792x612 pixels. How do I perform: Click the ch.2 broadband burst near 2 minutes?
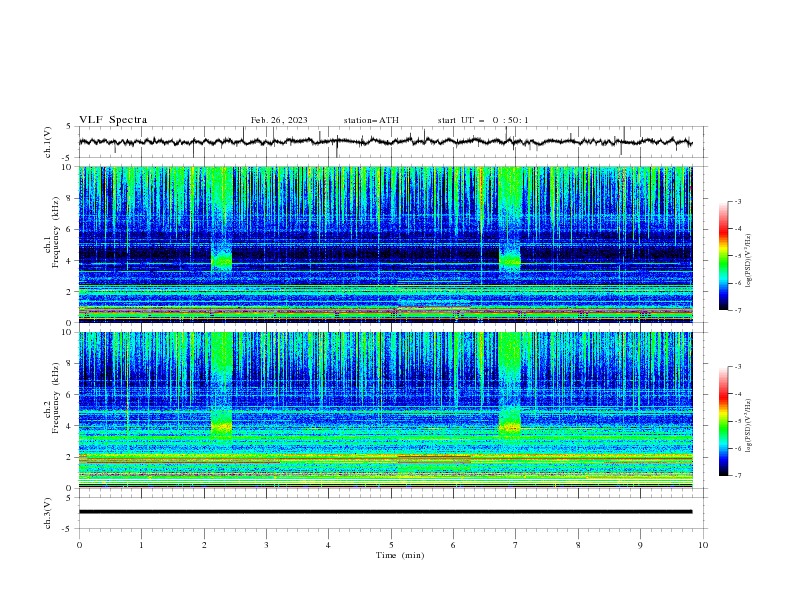tap(221, 385)
